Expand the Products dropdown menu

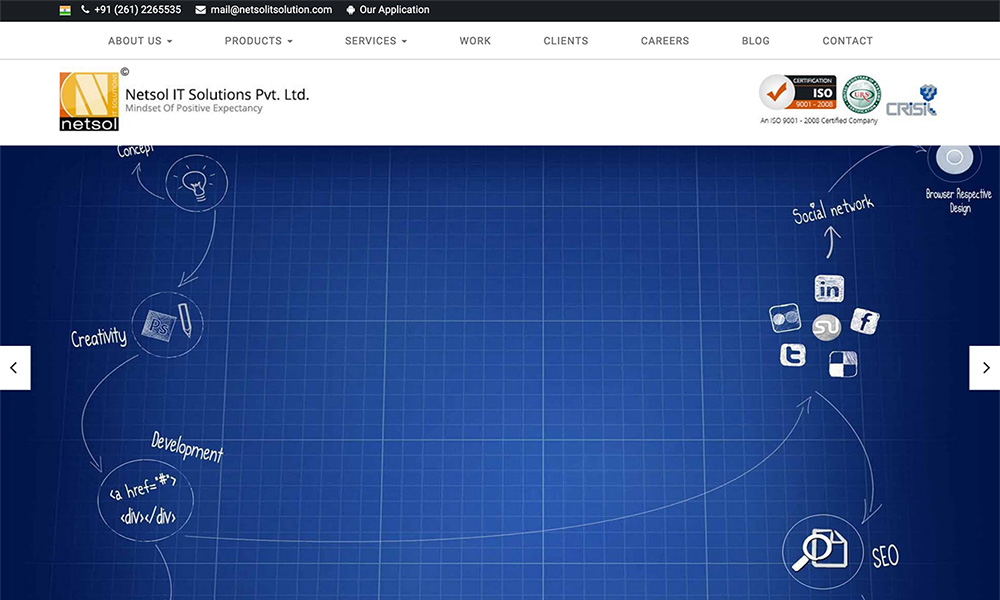coord(258,41)
